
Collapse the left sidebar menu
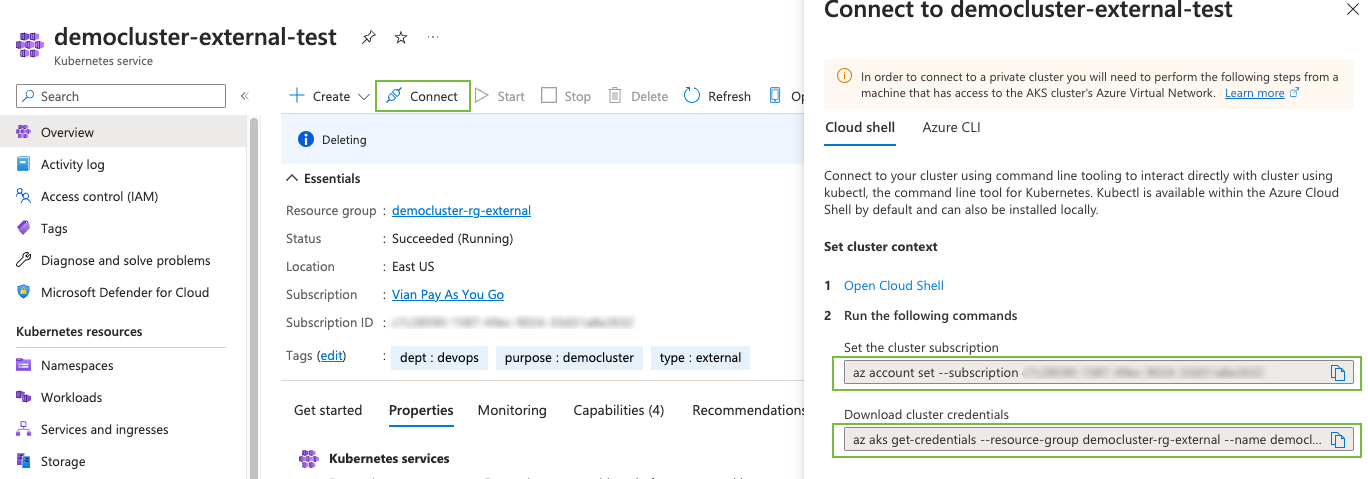244,96
